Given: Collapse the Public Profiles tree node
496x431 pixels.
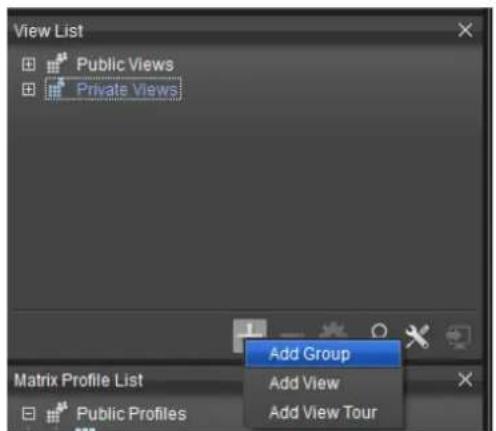Looking at the screenshot, I should pyautogui.click(x=28, y=414).
